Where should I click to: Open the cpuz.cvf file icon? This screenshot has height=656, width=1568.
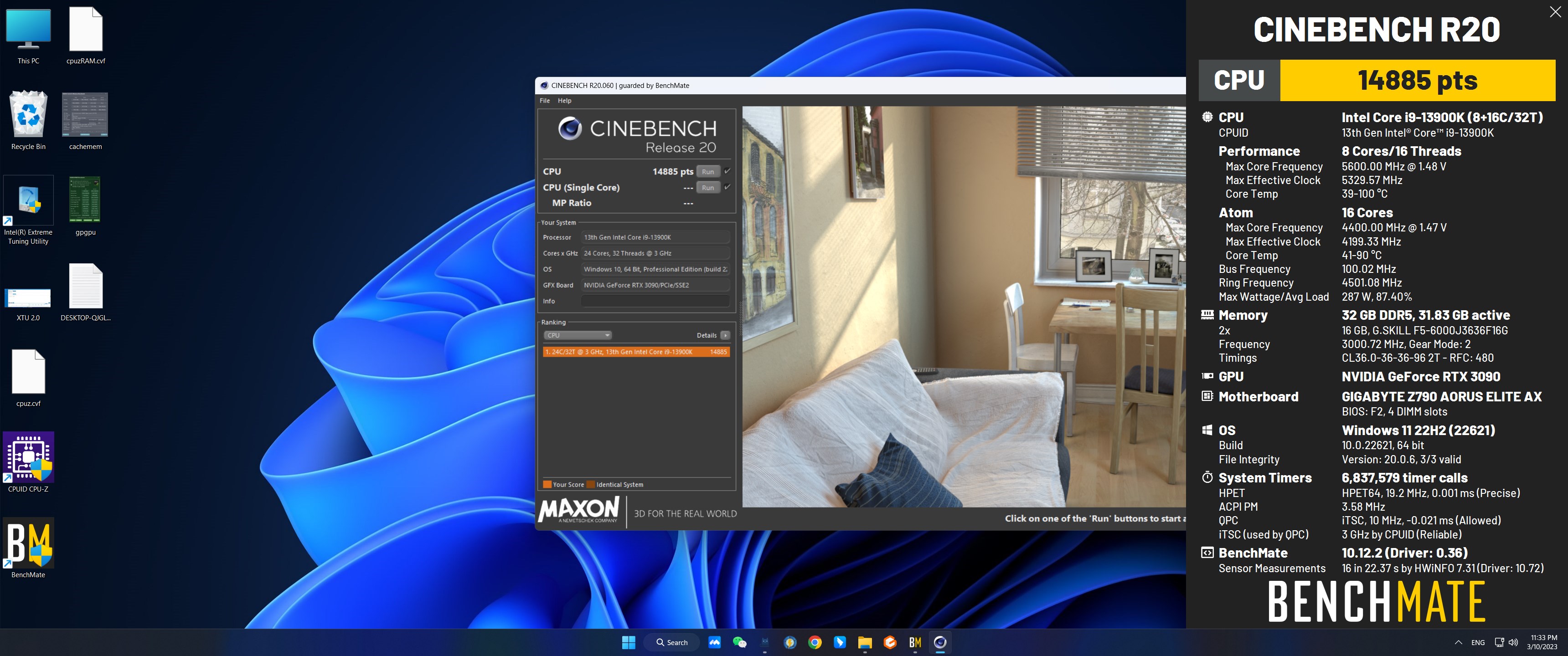(x=28, y=378)
